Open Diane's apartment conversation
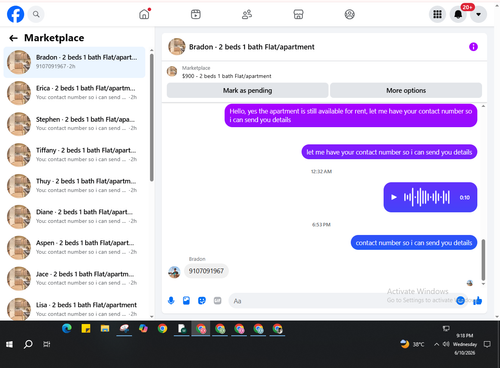Viewport: 500px width, 368px height. tap(74, 217)
